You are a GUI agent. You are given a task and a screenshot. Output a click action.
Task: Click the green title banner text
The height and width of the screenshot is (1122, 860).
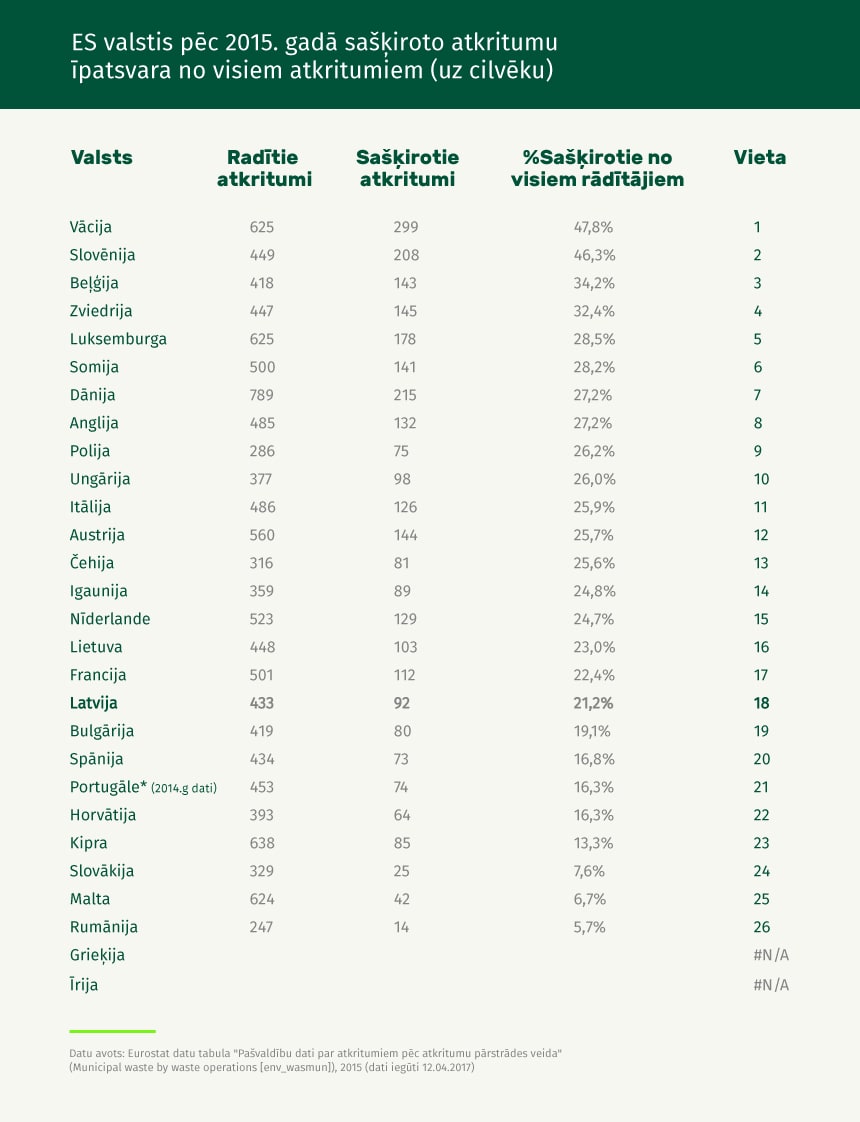pos(314,56)
